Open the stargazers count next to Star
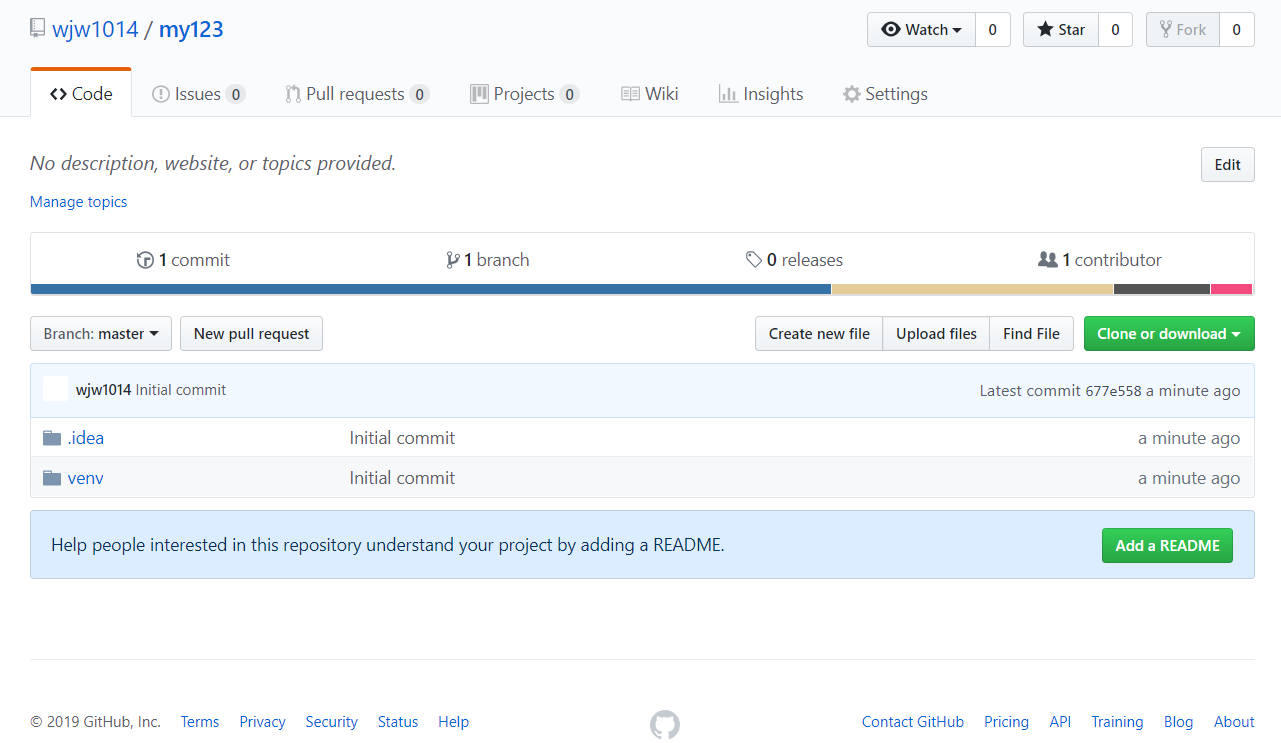Screen dimensions: 1281x743 [x=1116, y=30]
